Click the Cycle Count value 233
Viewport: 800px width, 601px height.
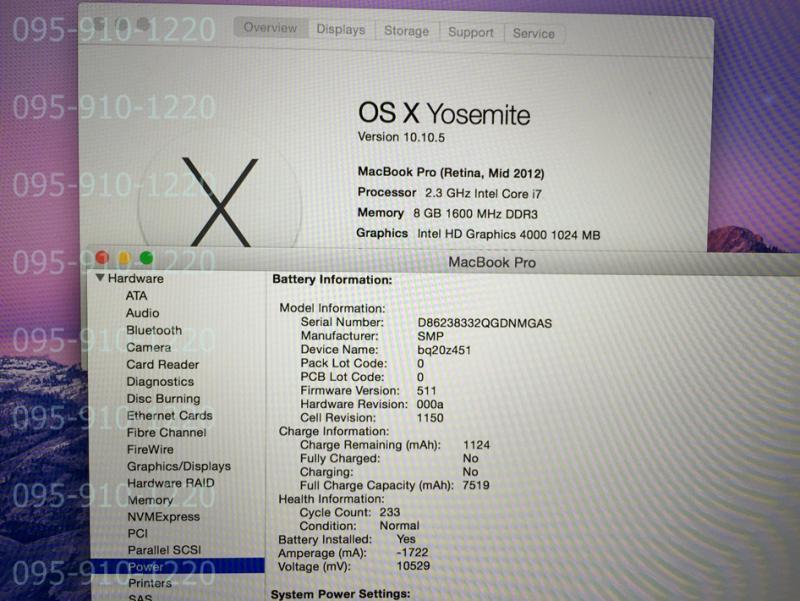coord(390,512)
